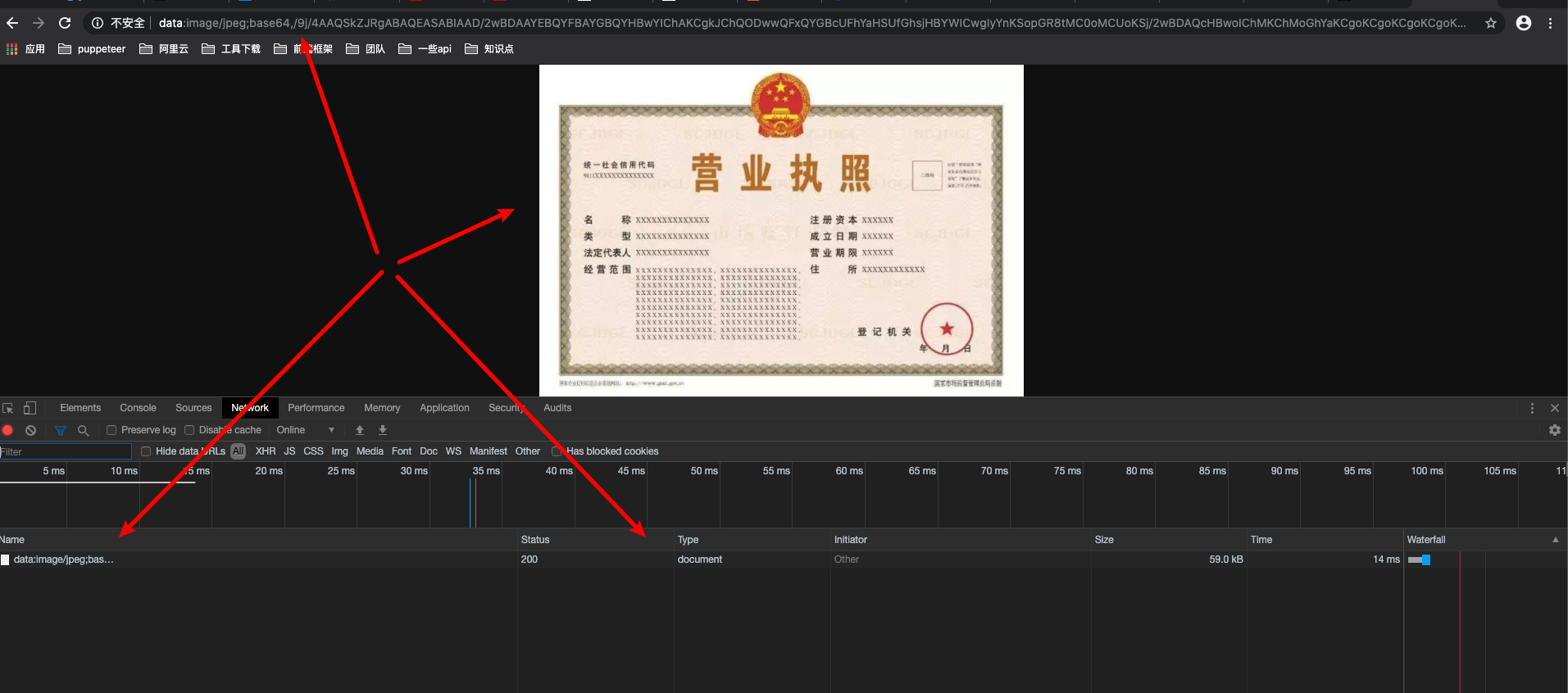Sort requests by Time column
Image resolution: width=1568 pixels, height=693 pixels.
1325,540
